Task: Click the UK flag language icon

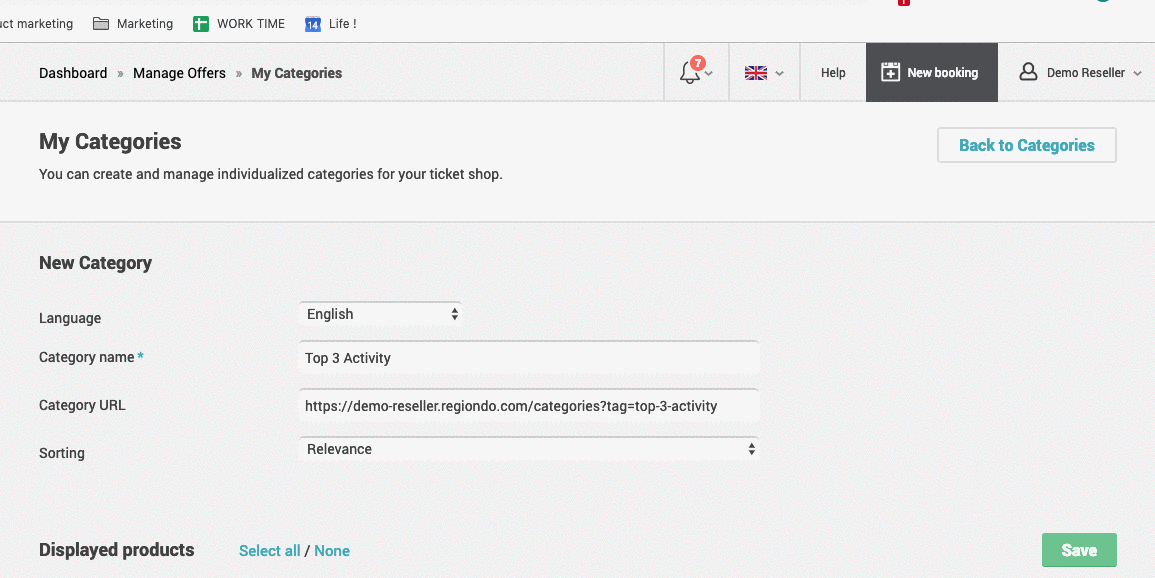Action: click(x=756, y=73)
